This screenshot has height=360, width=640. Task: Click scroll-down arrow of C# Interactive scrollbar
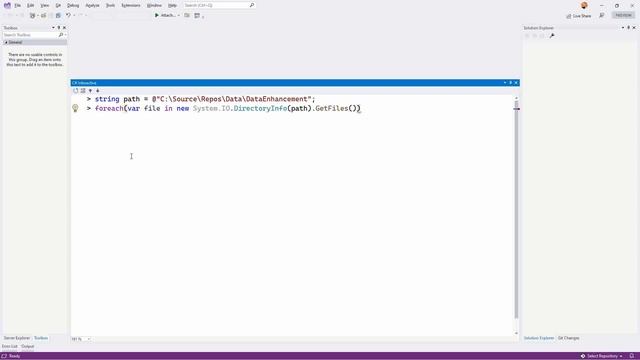click(516, 333)
